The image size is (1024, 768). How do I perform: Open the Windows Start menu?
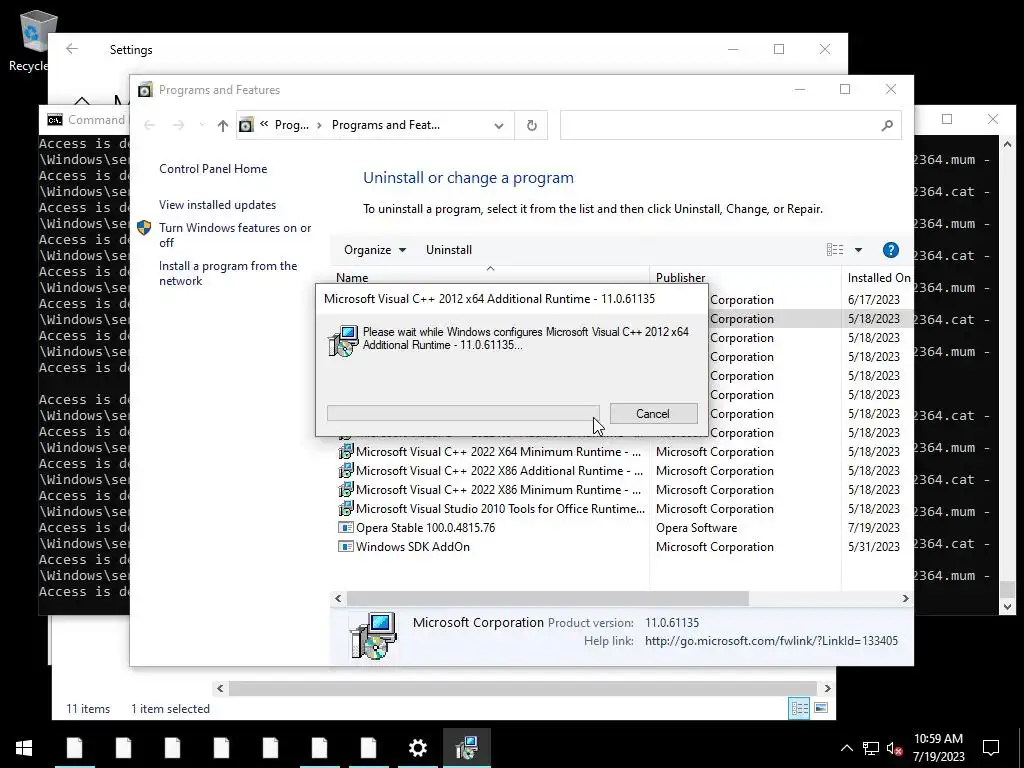(24, 748)
